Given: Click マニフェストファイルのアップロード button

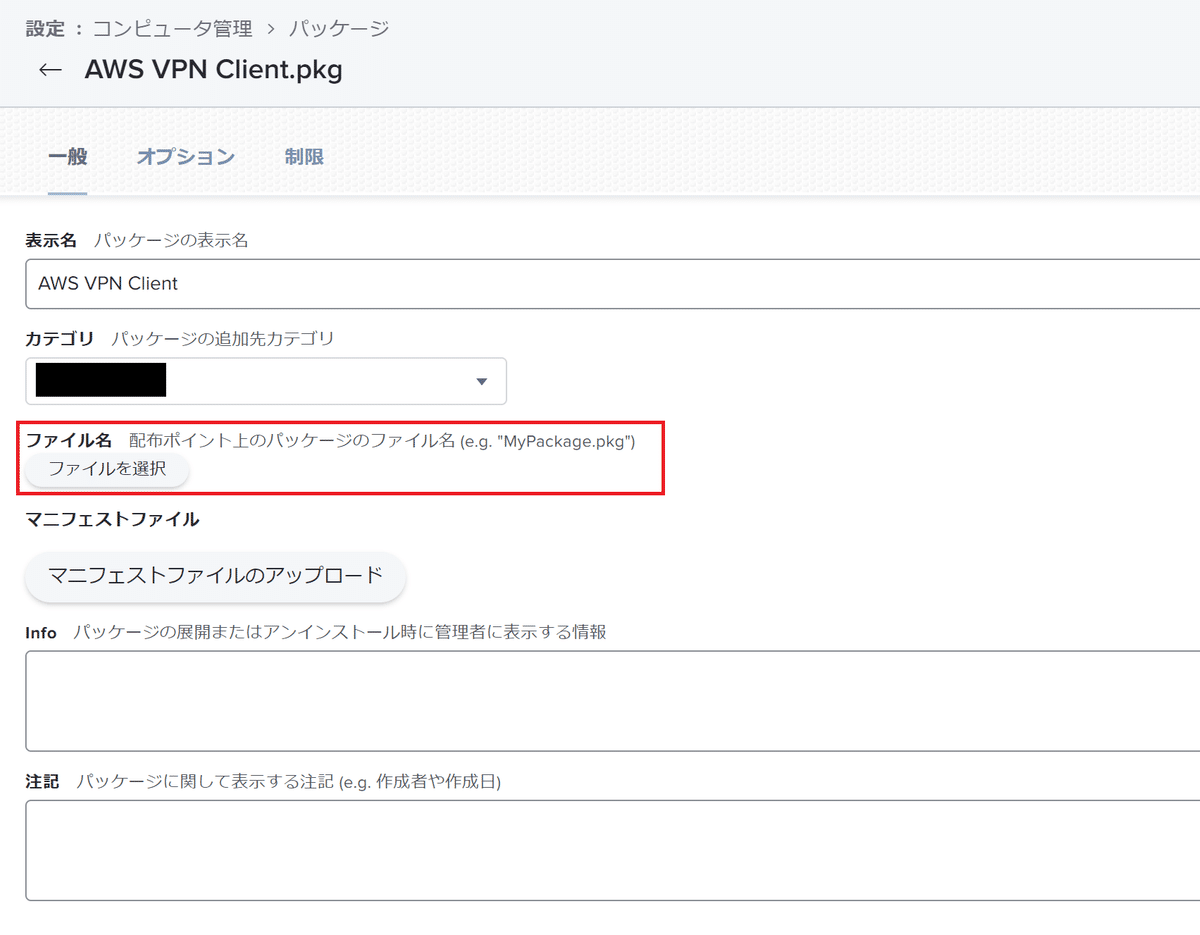Looking at the screenshot, I should (215, 576).
